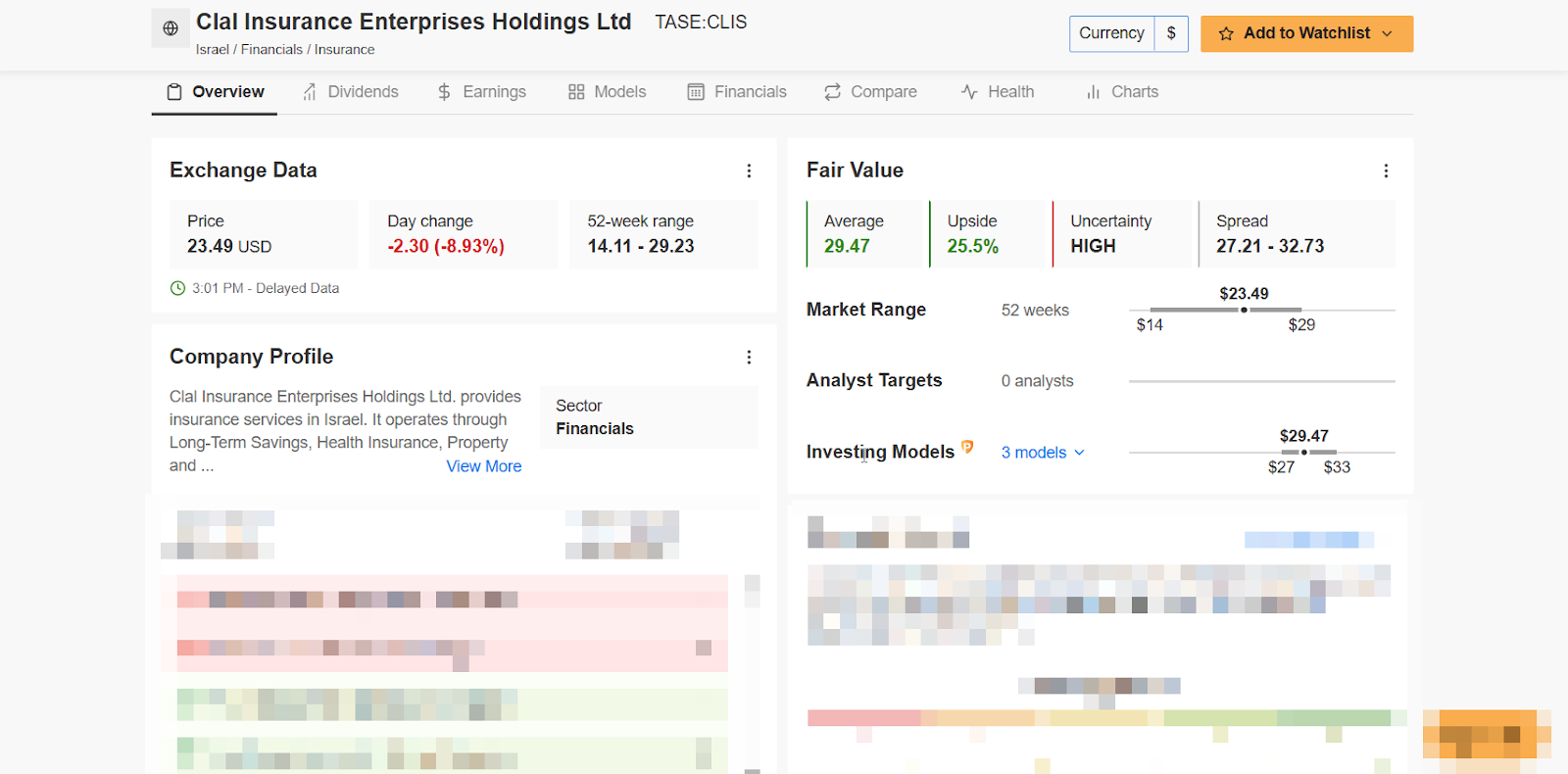Click the star icon on Watchlist button
This screenshot has height=774, width=1568.
(x=1226, y=34)
